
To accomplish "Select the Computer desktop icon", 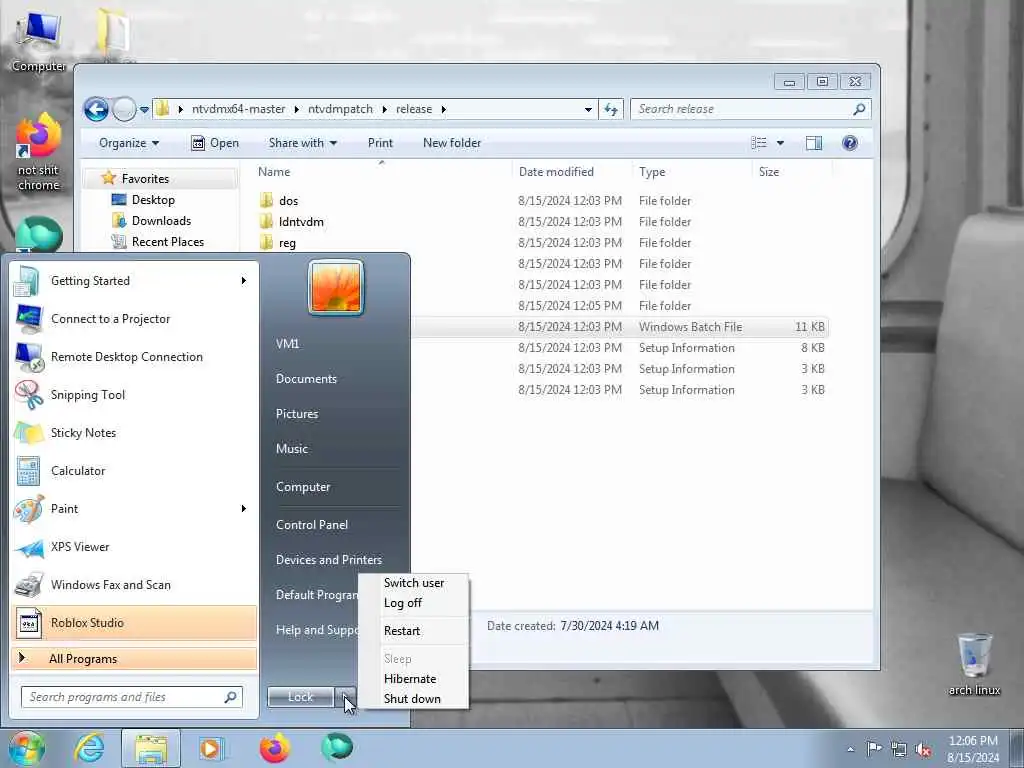I will tap(38, 40).
